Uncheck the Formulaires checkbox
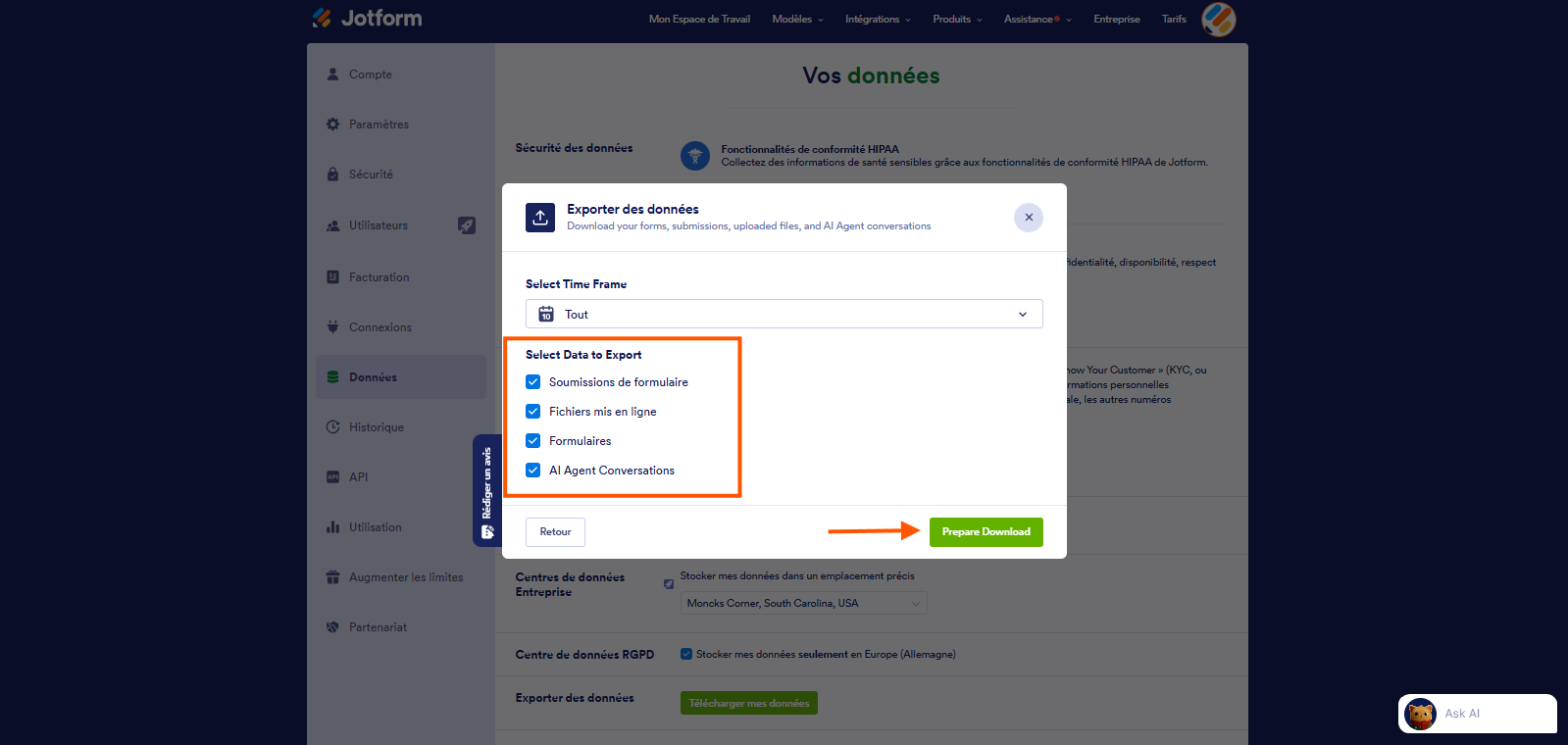Screen dimensions: 1568x745 coord(533,440)
